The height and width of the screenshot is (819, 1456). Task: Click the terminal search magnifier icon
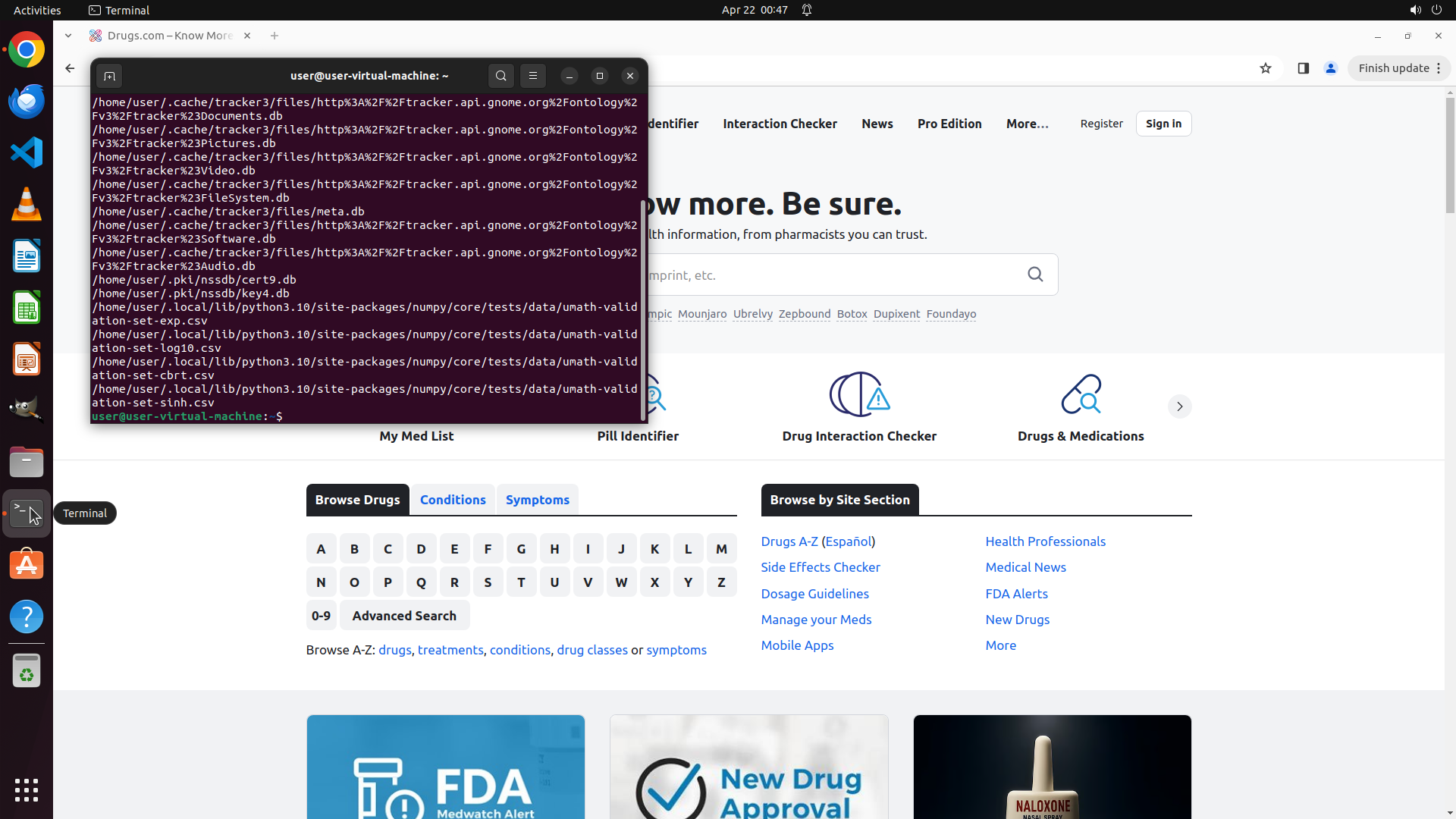point(500,76)
